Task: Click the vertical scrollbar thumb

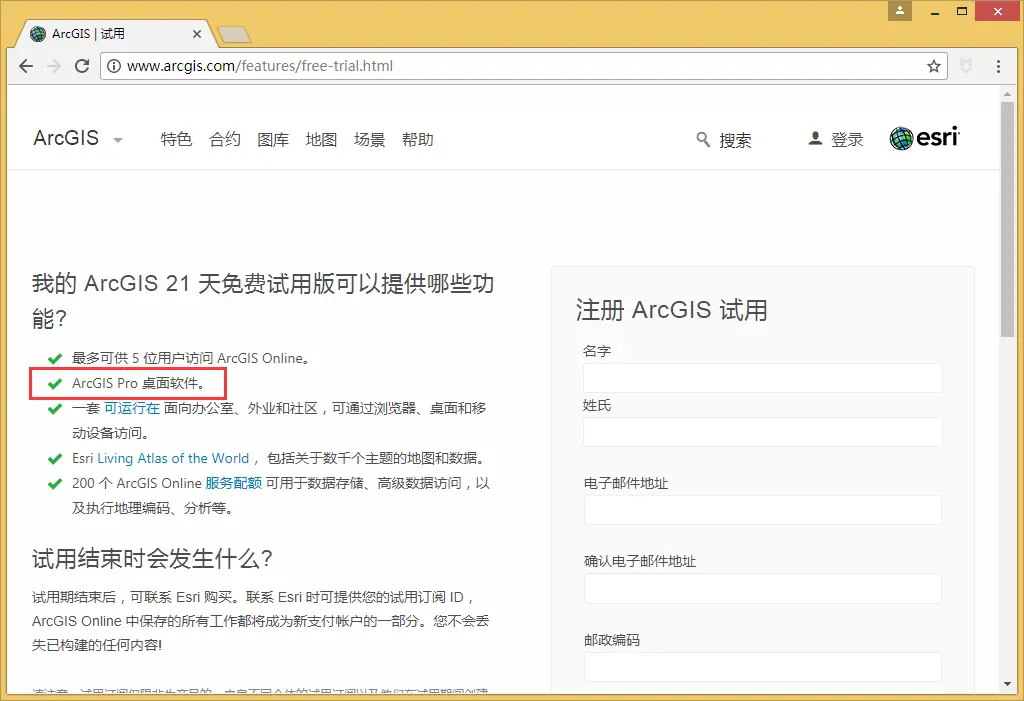Action: point(1007,219)
